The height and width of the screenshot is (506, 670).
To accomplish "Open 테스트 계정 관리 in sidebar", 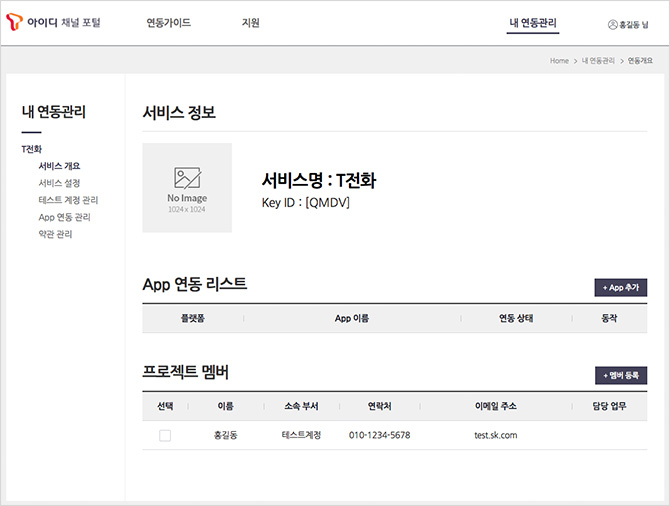I will coord(68,200).
